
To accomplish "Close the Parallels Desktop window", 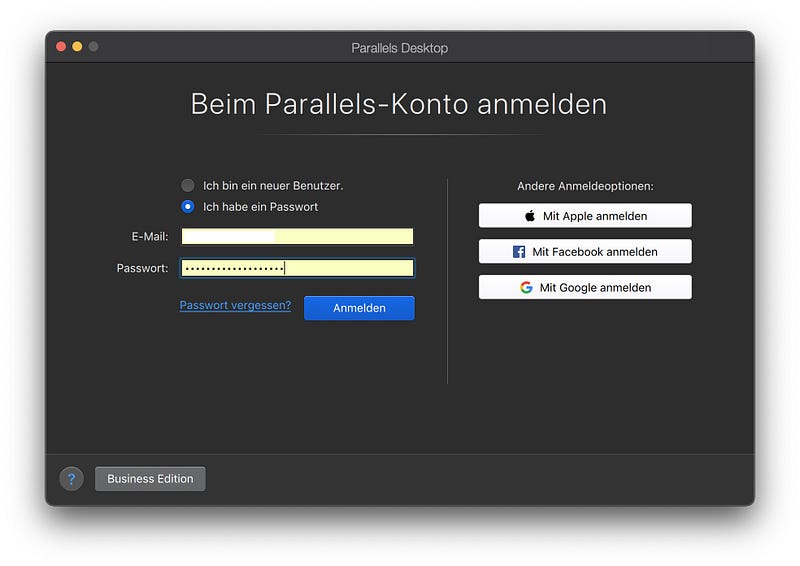I will (x=61, y=47).
